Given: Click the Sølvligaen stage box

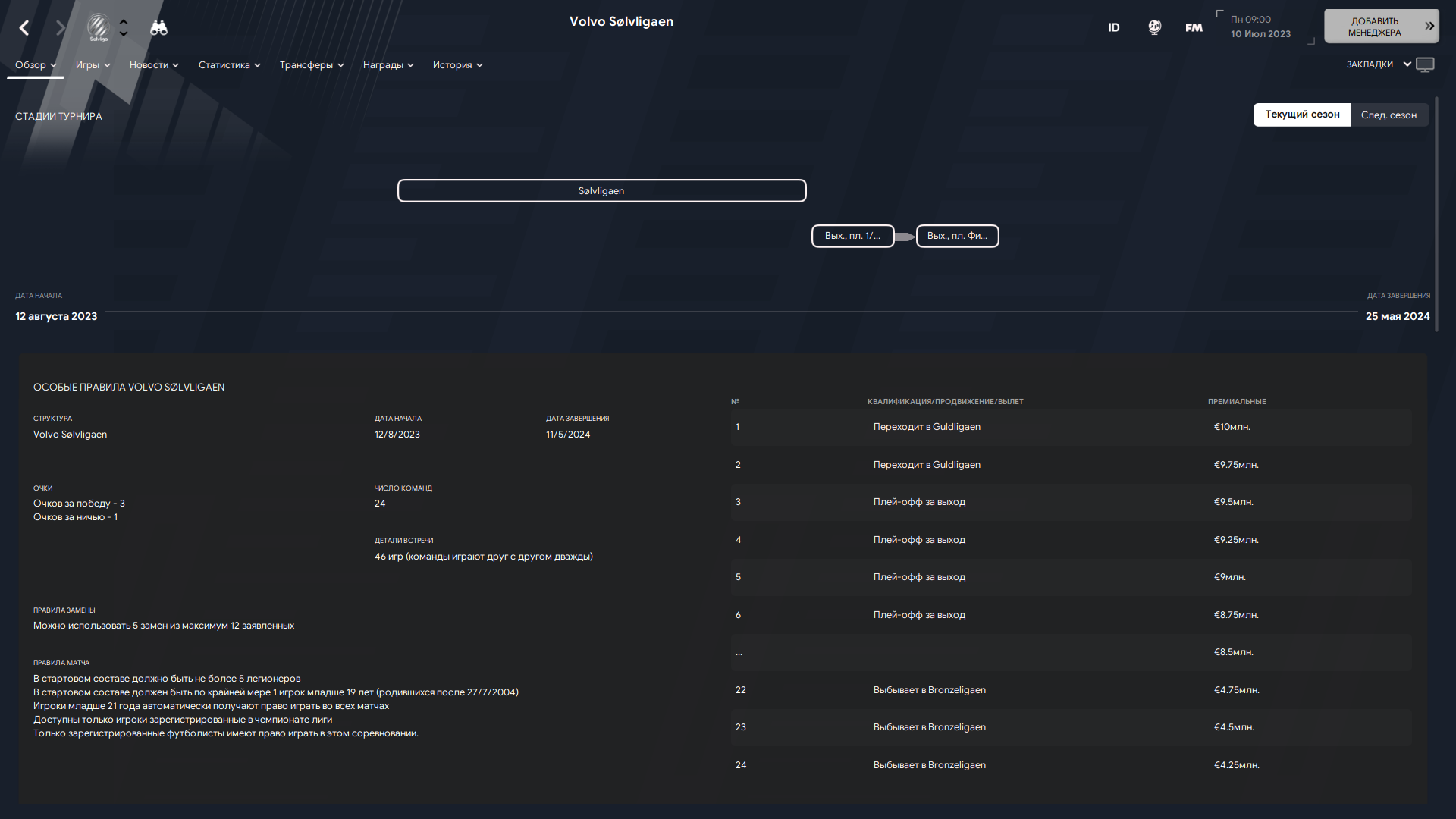Looking at the screenshot, I should [x=601, y=191].
